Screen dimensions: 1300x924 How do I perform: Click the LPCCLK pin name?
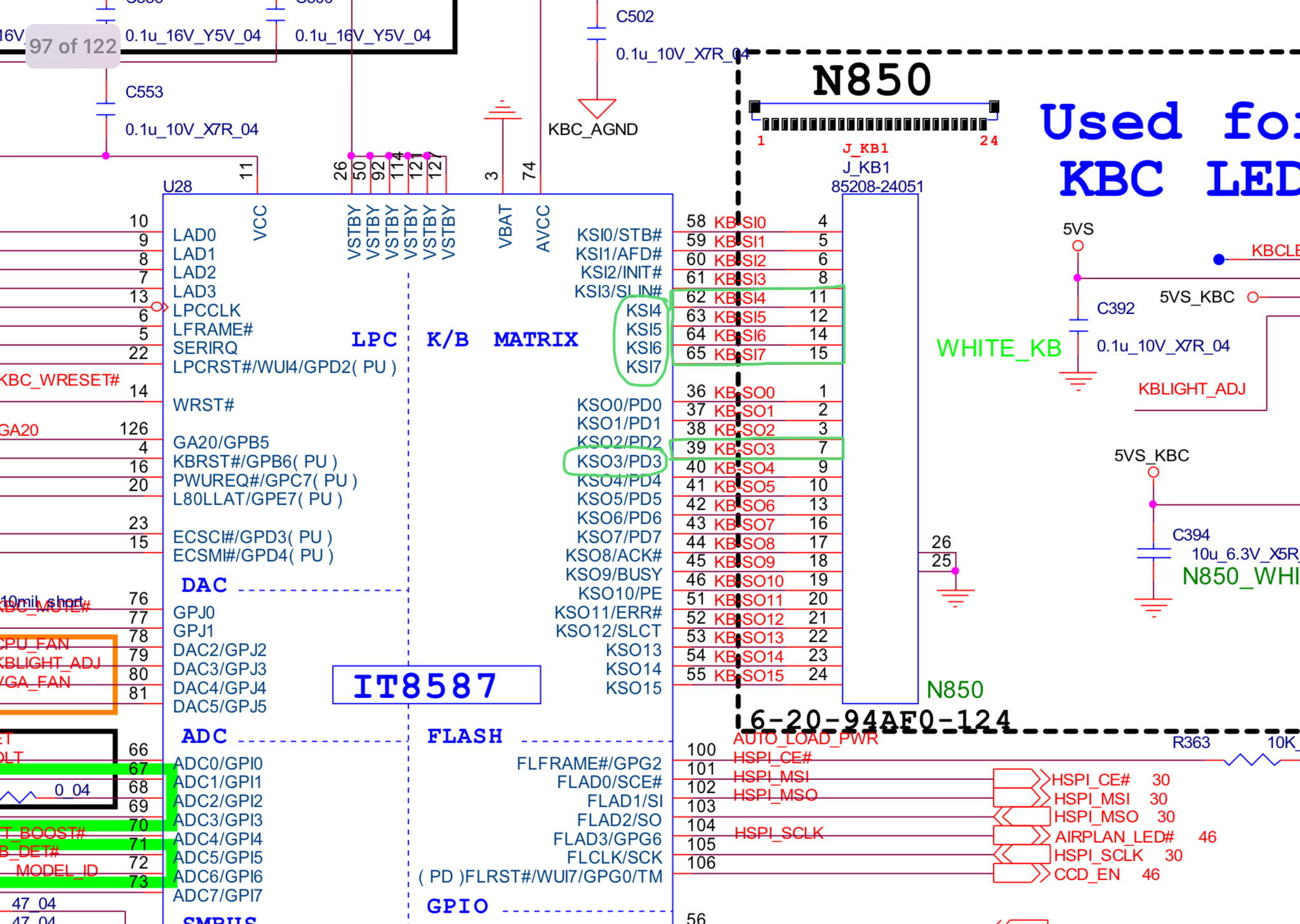206,310
